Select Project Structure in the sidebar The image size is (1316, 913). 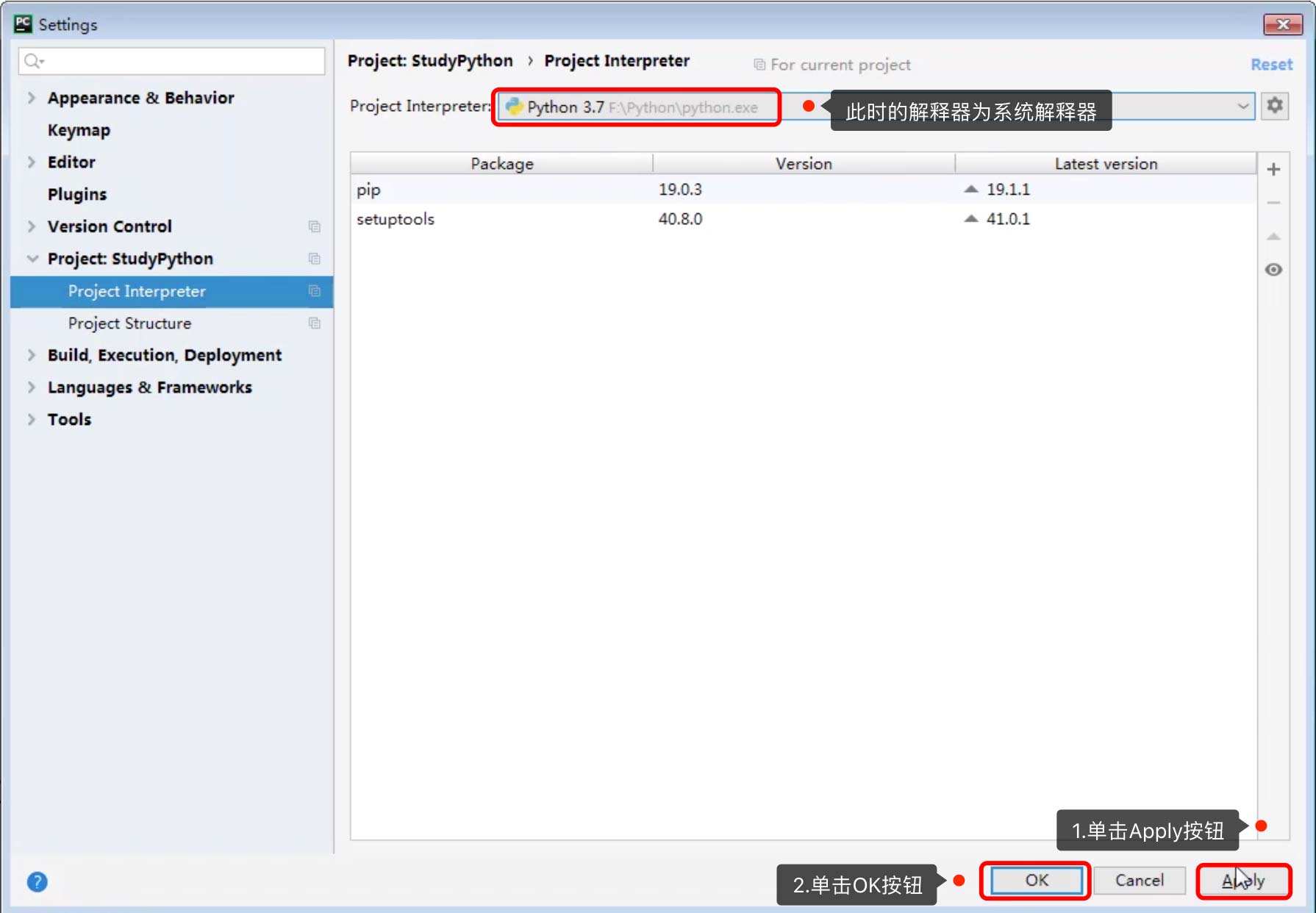(x=129, y=323)
